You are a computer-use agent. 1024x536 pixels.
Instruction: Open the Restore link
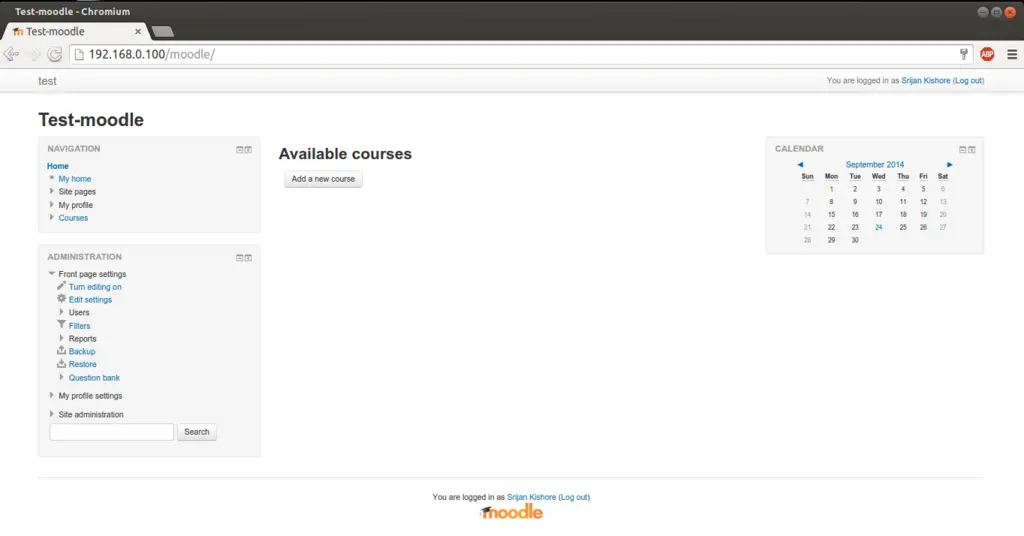[x=83, y=364]
